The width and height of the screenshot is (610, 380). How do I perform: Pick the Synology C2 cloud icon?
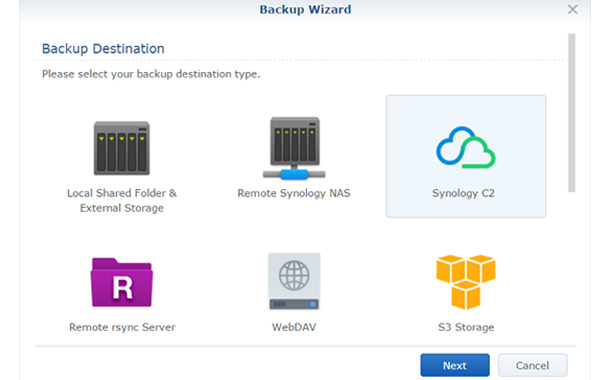pos(466,147)
